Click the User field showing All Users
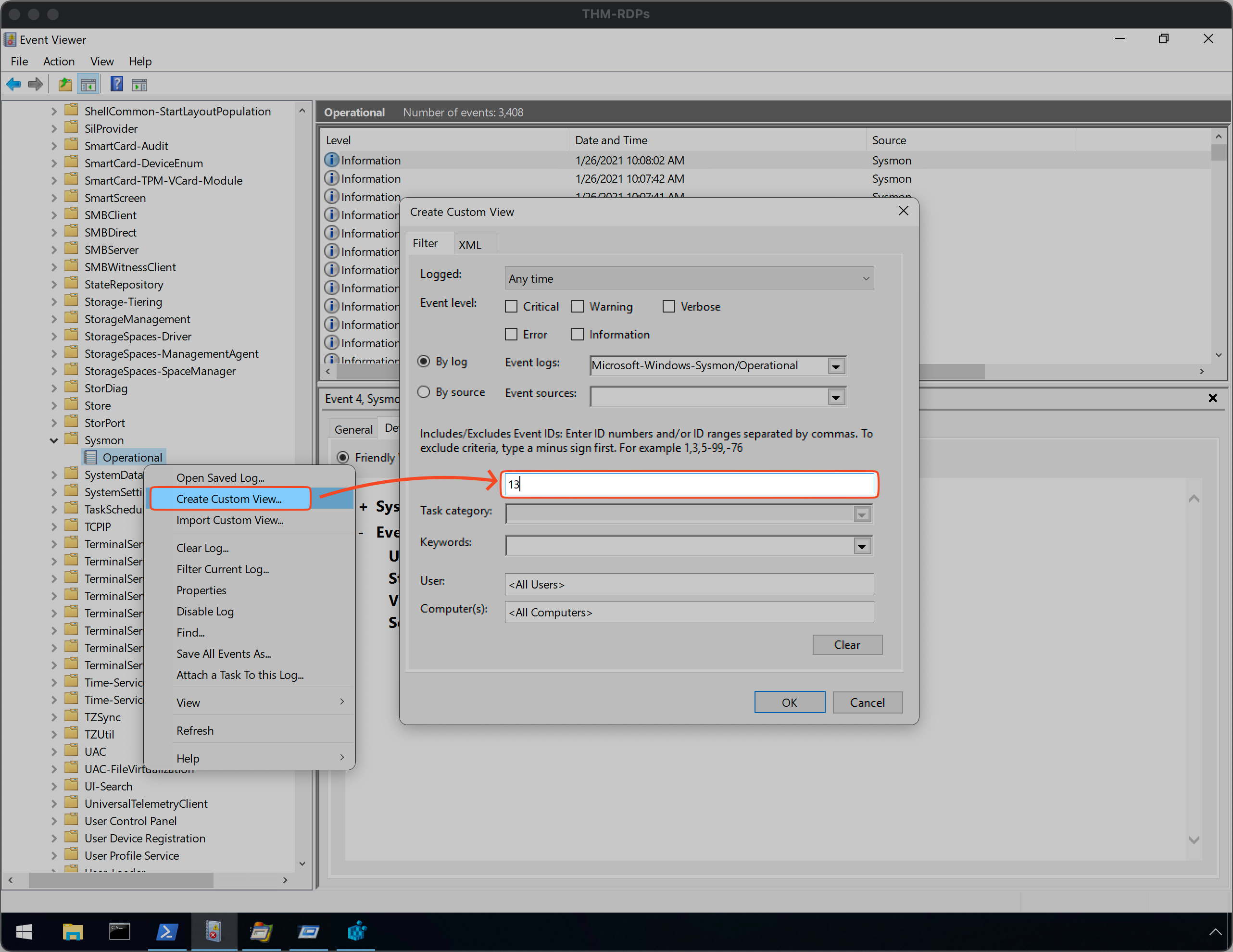This screenshot has width=1233, height=952. coord(689,584)
